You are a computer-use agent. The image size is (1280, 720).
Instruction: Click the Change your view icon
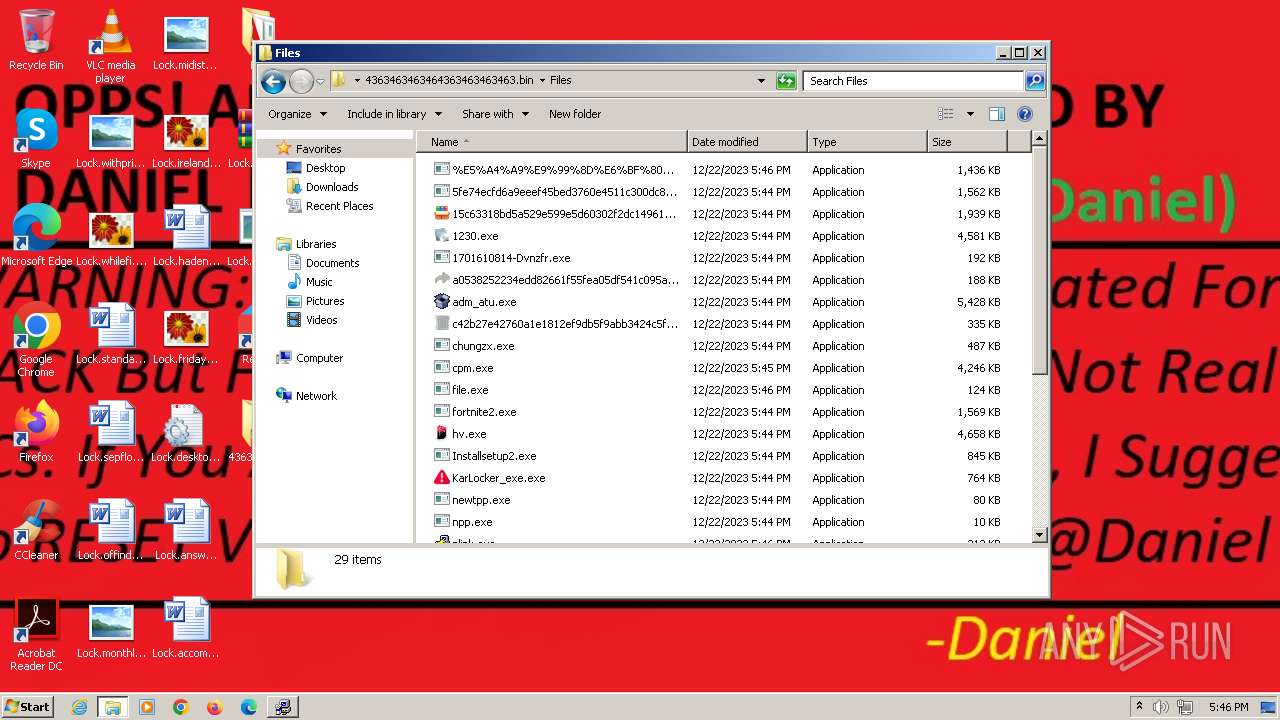click(946, 114)
